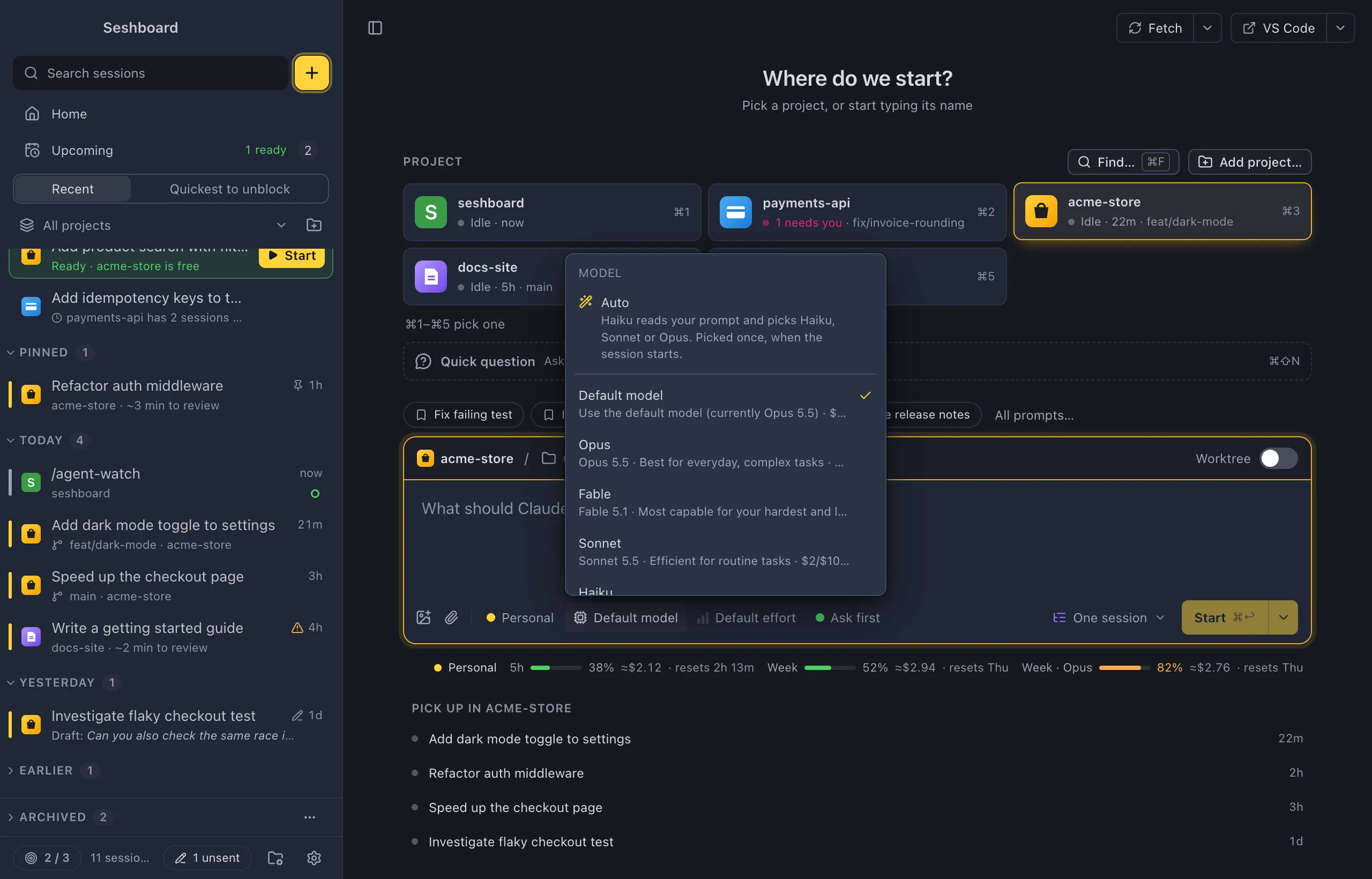Open the Start button split arrow

pos(1283,617)
